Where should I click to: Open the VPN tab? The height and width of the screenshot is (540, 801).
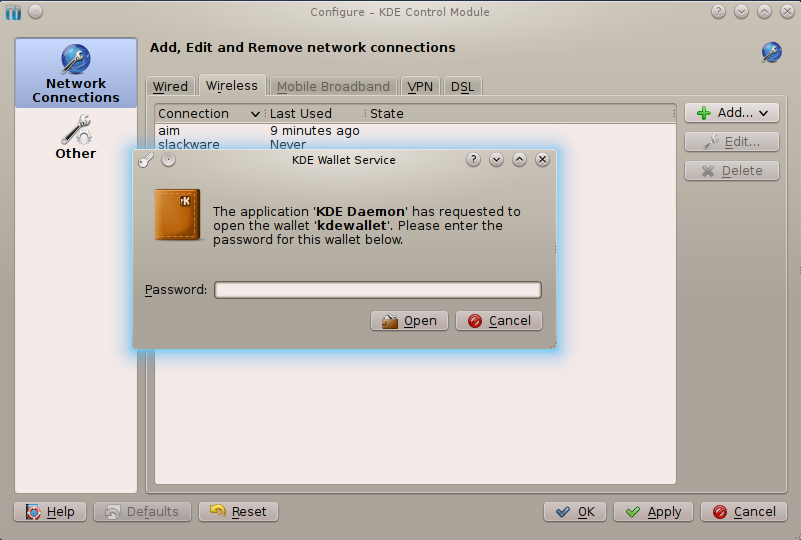click(x=420, y=86)
